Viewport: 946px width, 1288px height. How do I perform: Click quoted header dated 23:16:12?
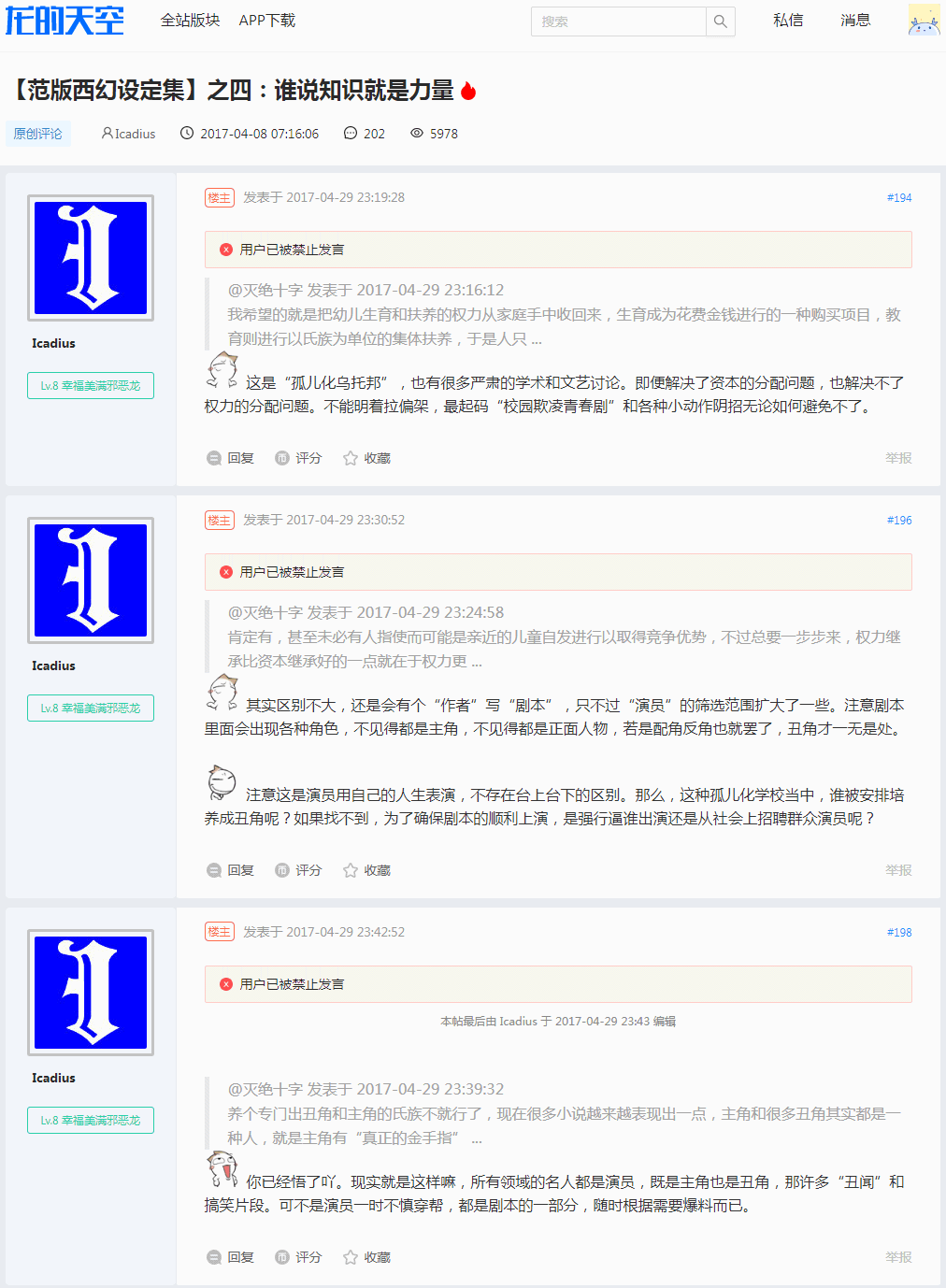tap(365, 290)
